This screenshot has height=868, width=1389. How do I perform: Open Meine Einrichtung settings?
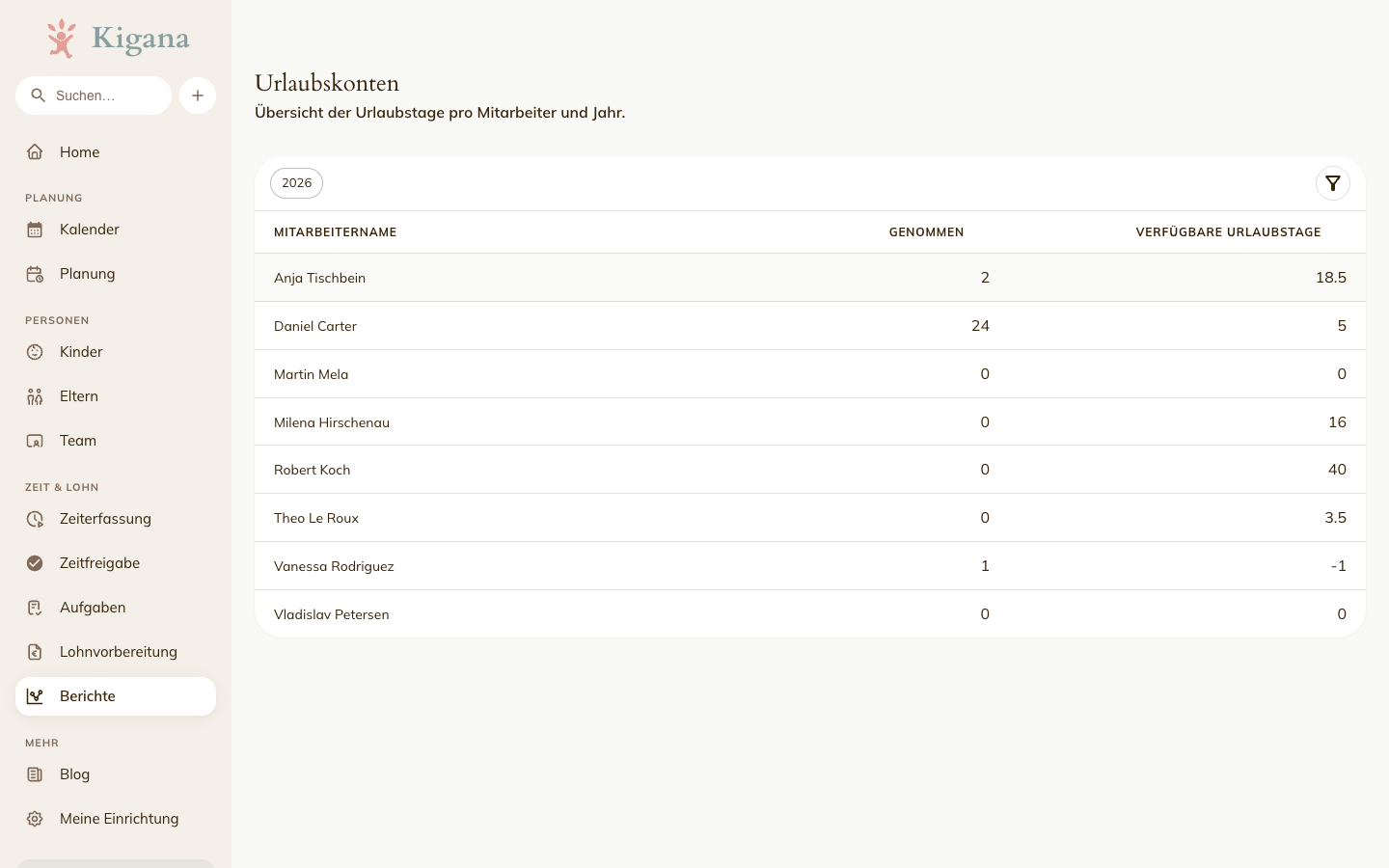(x=116, y=819)
